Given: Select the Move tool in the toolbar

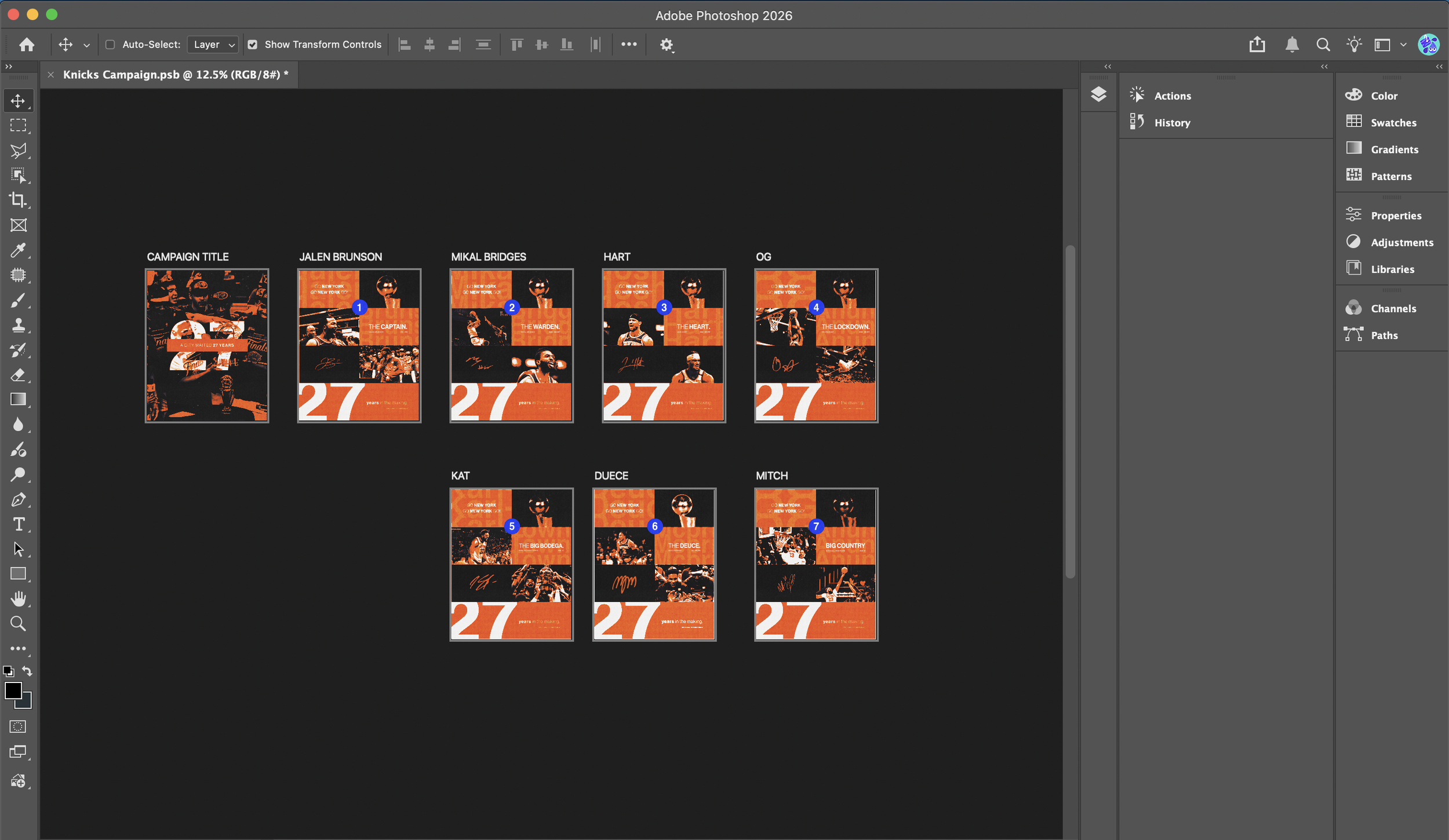Looking at the screenshot, I should (x=18, y=101).
